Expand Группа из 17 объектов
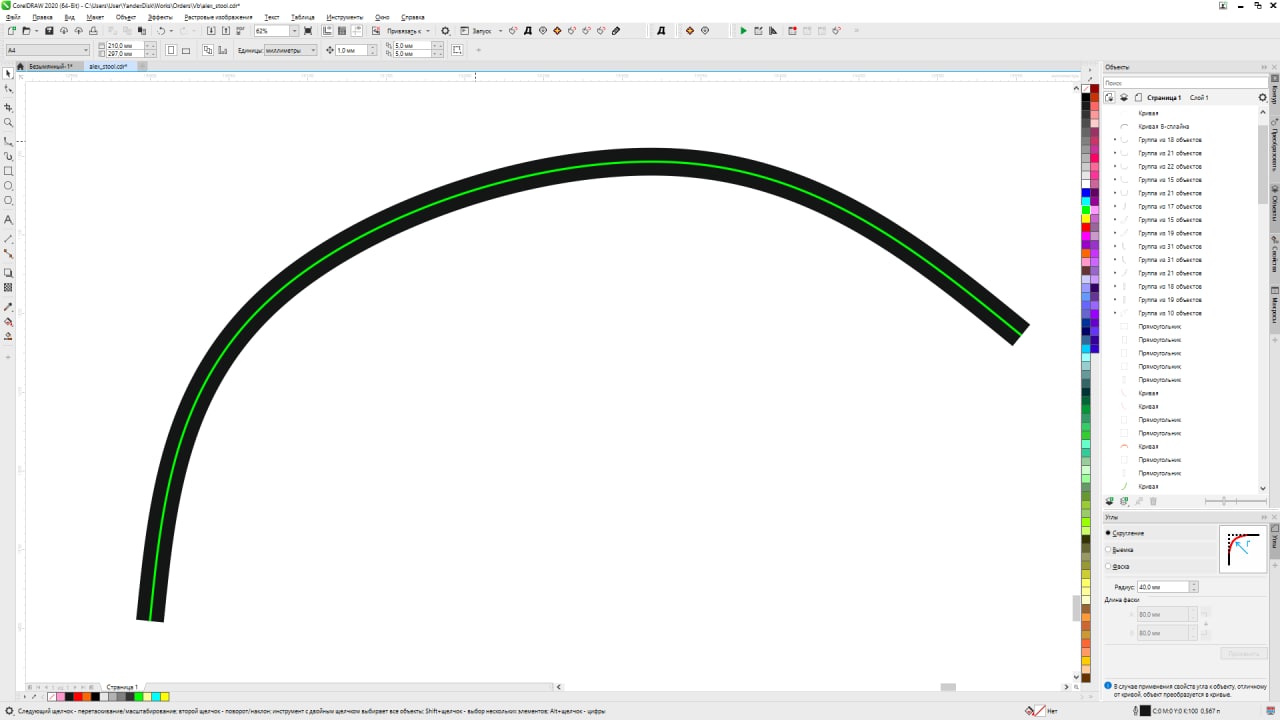The width and height of the screenshot is (1280, 720). coord(1115,206)
